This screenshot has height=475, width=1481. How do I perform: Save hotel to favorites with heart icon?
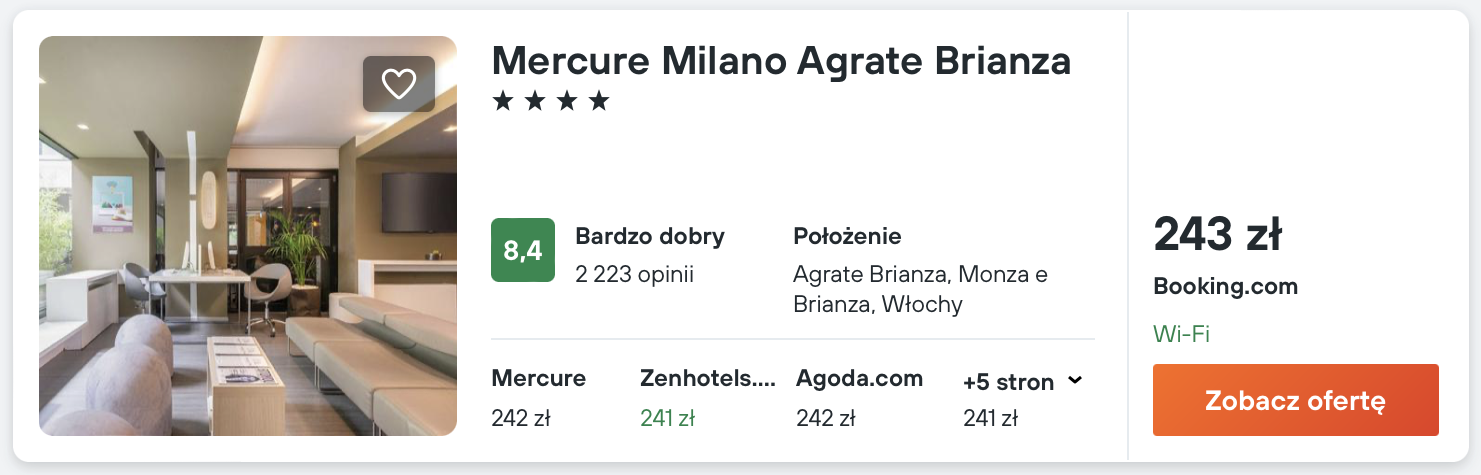click(x=398, y=84)
